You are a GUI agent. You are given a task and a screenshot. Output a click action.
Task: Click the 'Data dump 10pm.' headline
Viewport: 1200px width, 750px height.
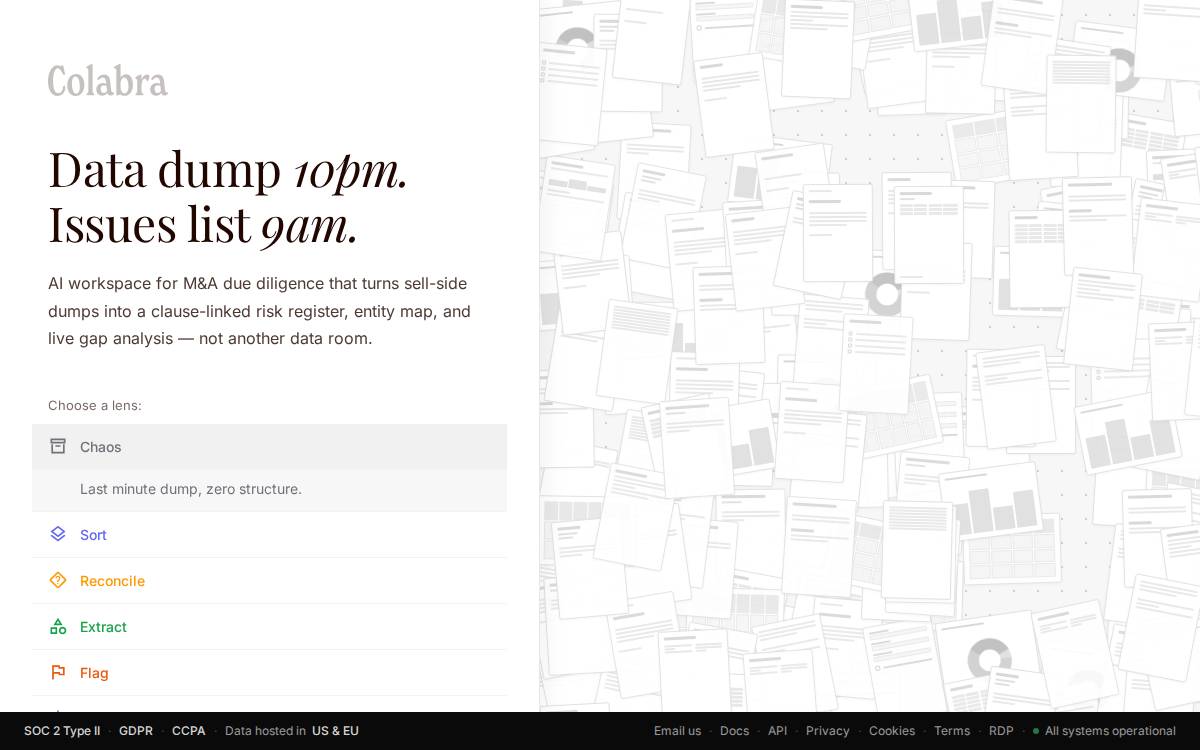228,169
